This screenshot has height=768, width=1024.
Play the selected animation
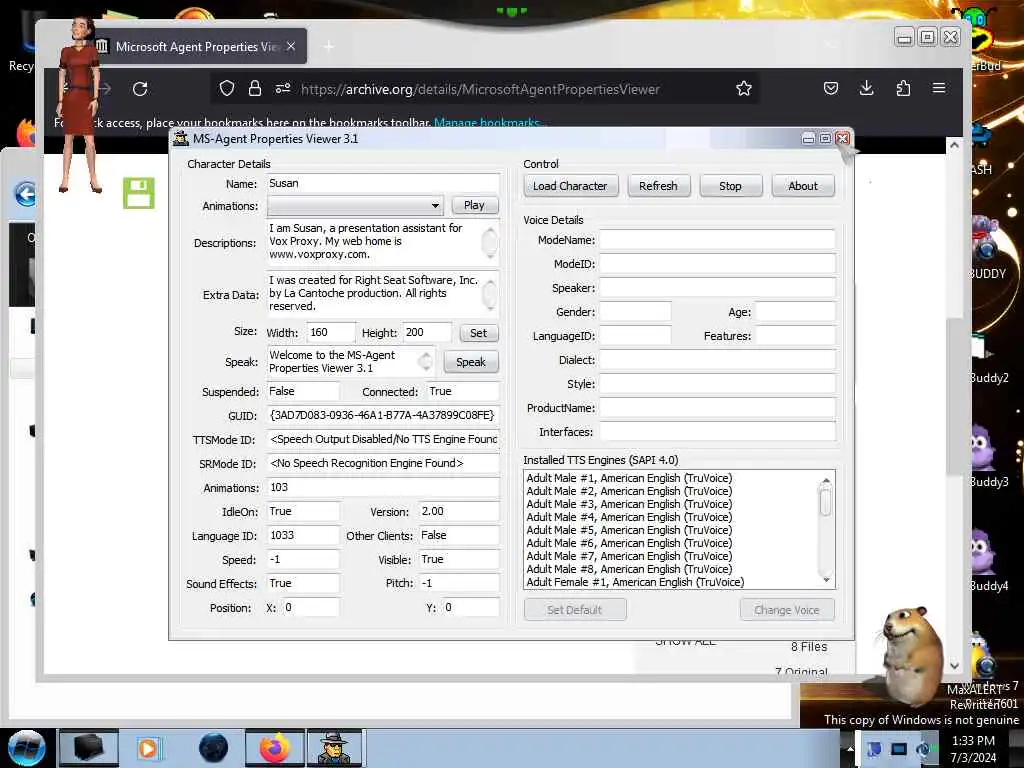474,205
